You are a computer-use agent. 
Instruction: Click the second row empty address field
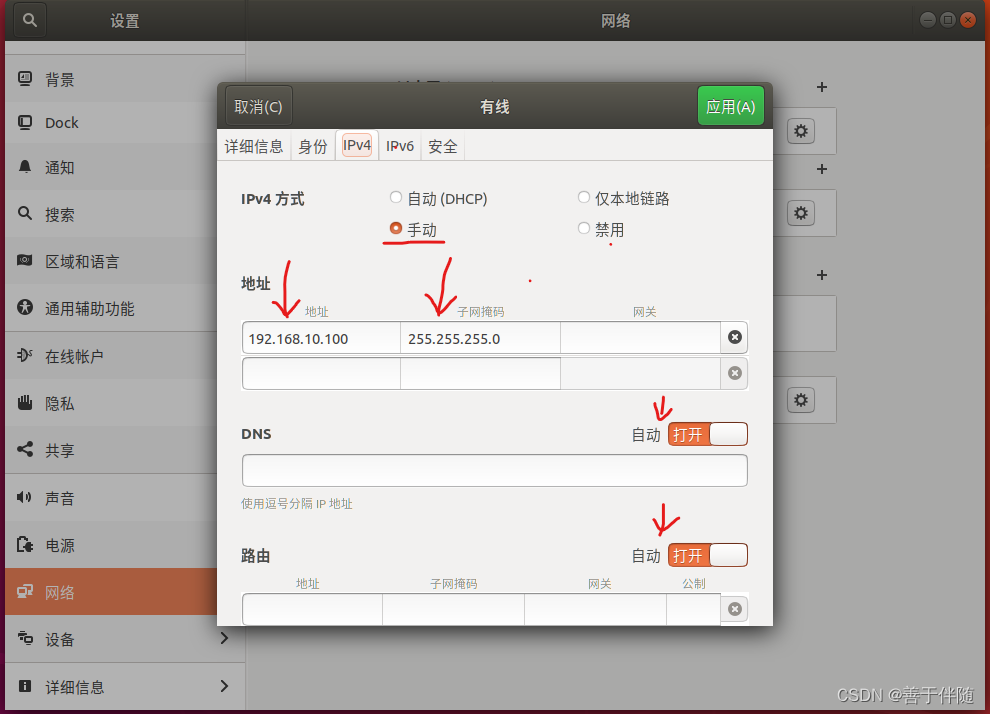[321, 374]
